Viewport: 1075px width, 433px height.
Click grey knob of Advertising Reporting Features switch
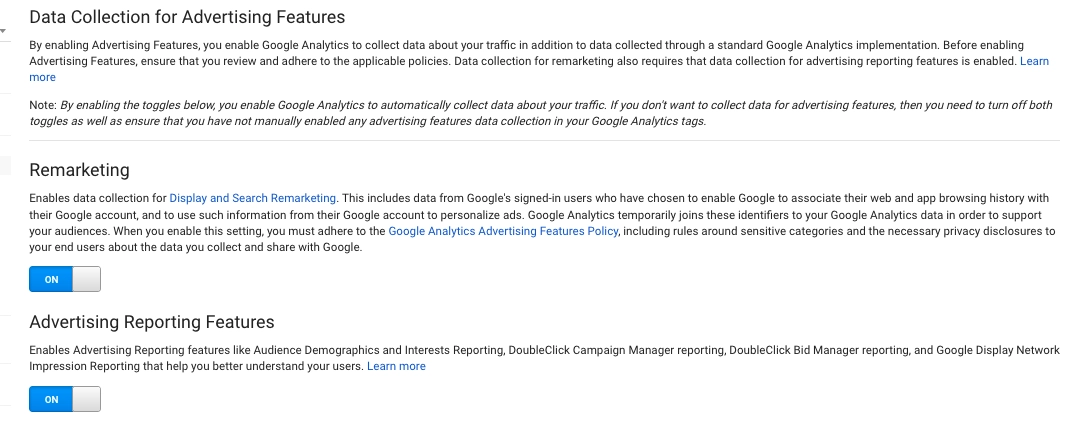tap(87, 400)
